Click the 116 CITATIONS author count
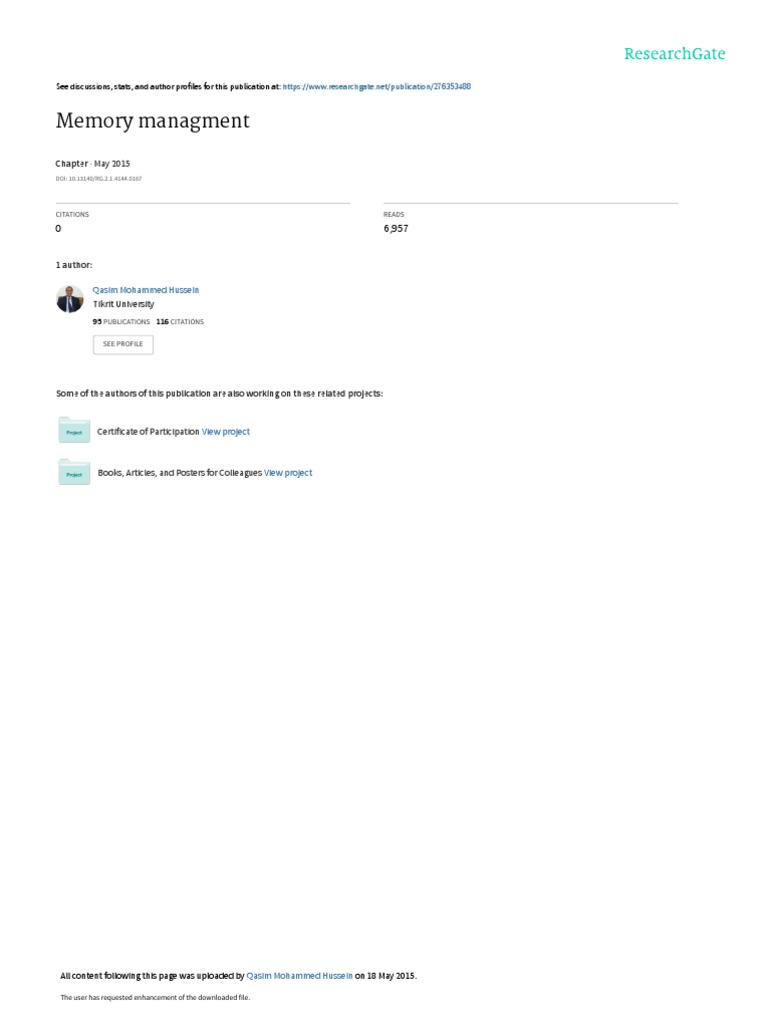The height and width of the screenshot is (1024, 768). 180,321
